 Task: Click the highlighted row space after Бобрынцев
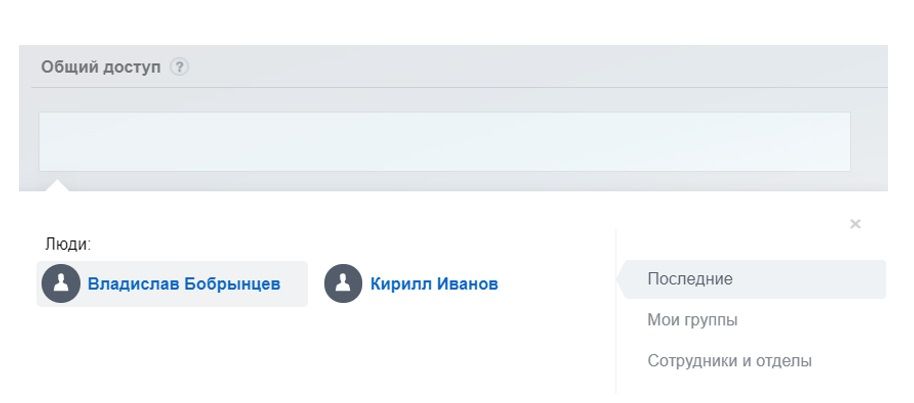click(x=294, y=284)
